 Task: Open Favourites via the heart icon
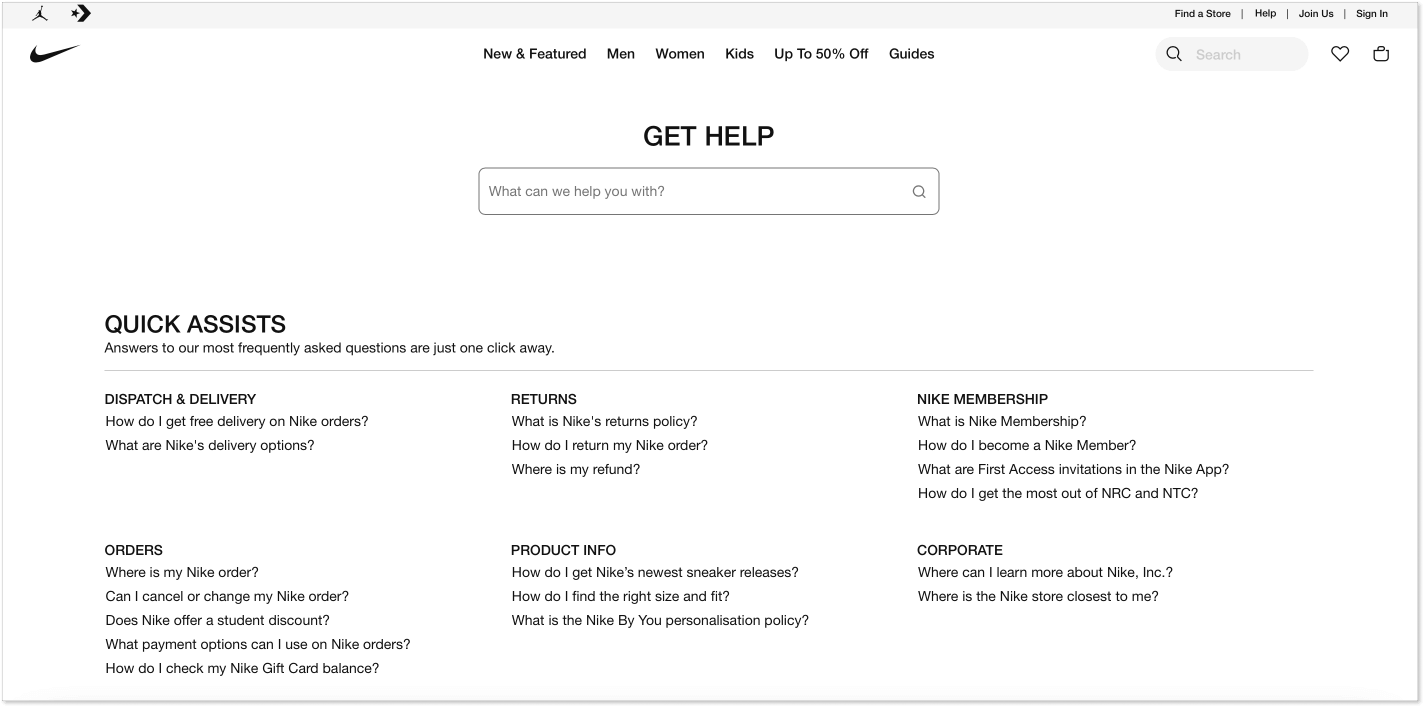[x=1340, y=54]
